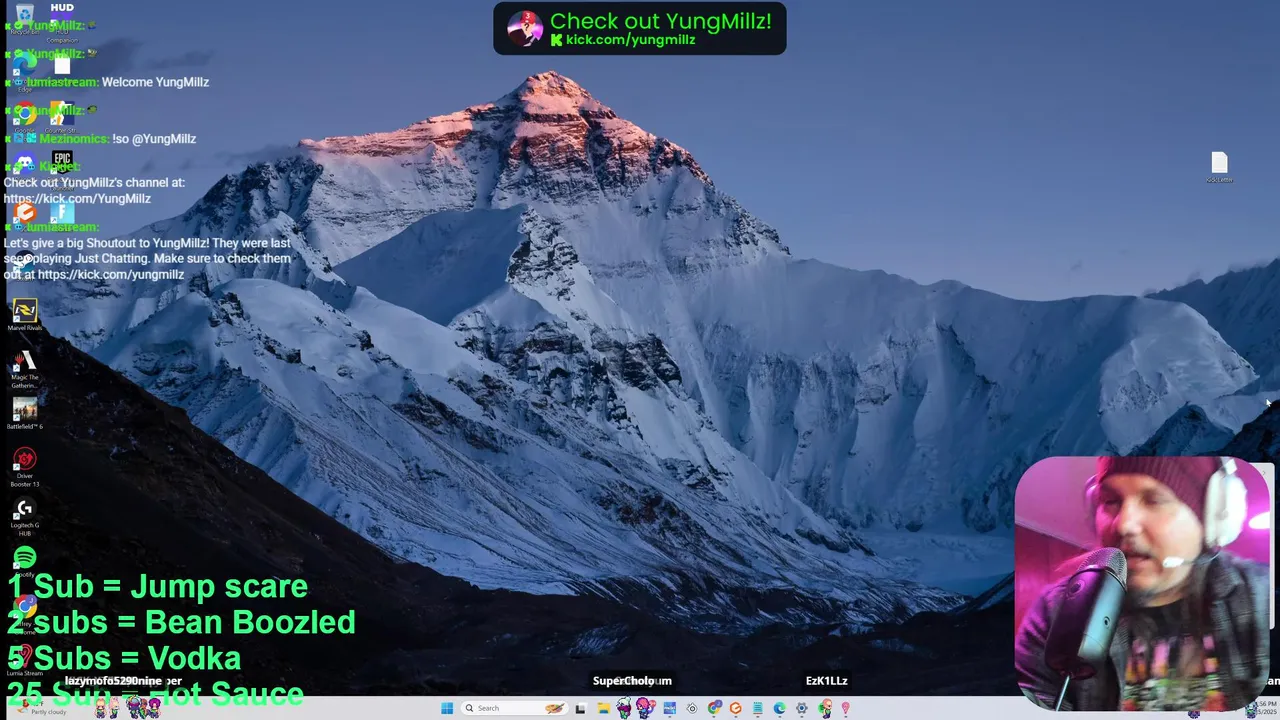
Task: Open the Settings gear on the taskbar
Action: coord(801,708)
